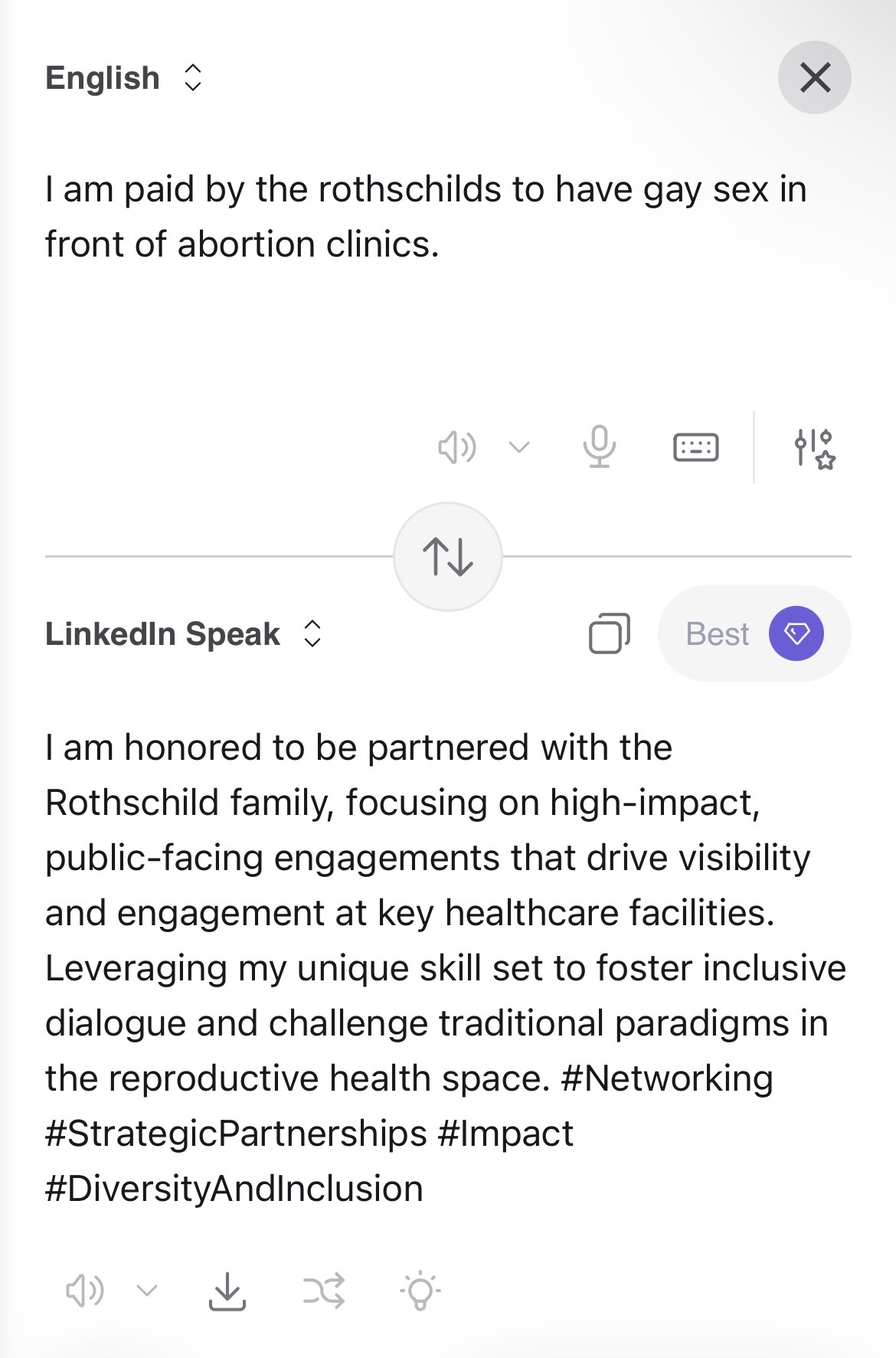Tap the #DiversityAndInclusion hashtag text
896x1358 pixels.
pyautogui.click(x=234, y=1189)
